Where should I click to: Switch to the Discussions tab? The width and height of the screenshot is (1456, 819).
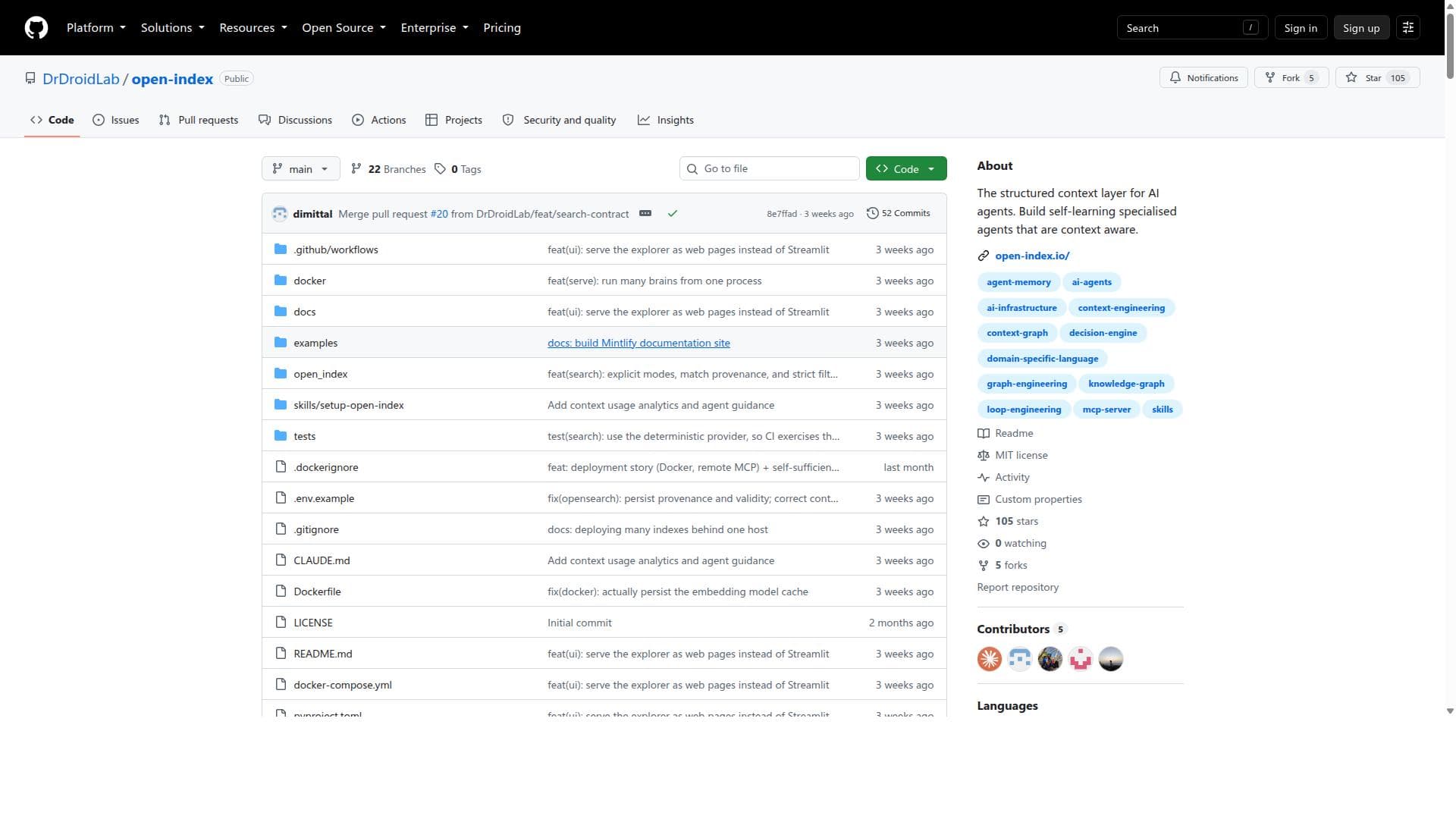point(295,121)
